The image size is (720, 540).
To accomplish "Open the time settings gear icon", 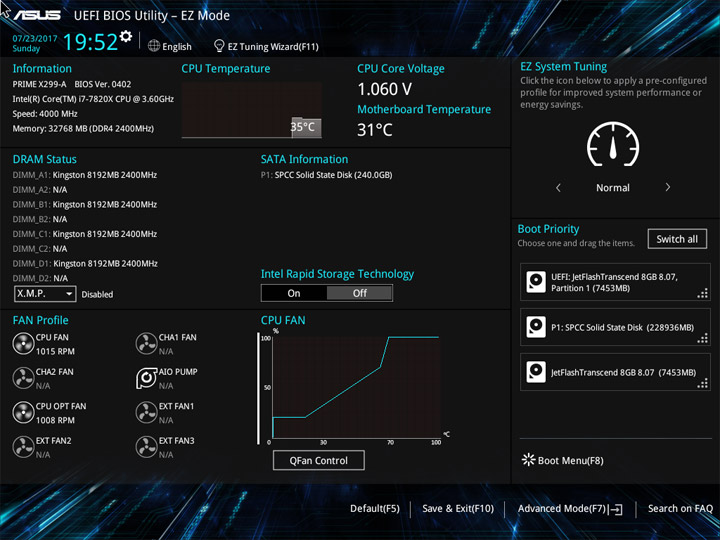I will (125, 36).
